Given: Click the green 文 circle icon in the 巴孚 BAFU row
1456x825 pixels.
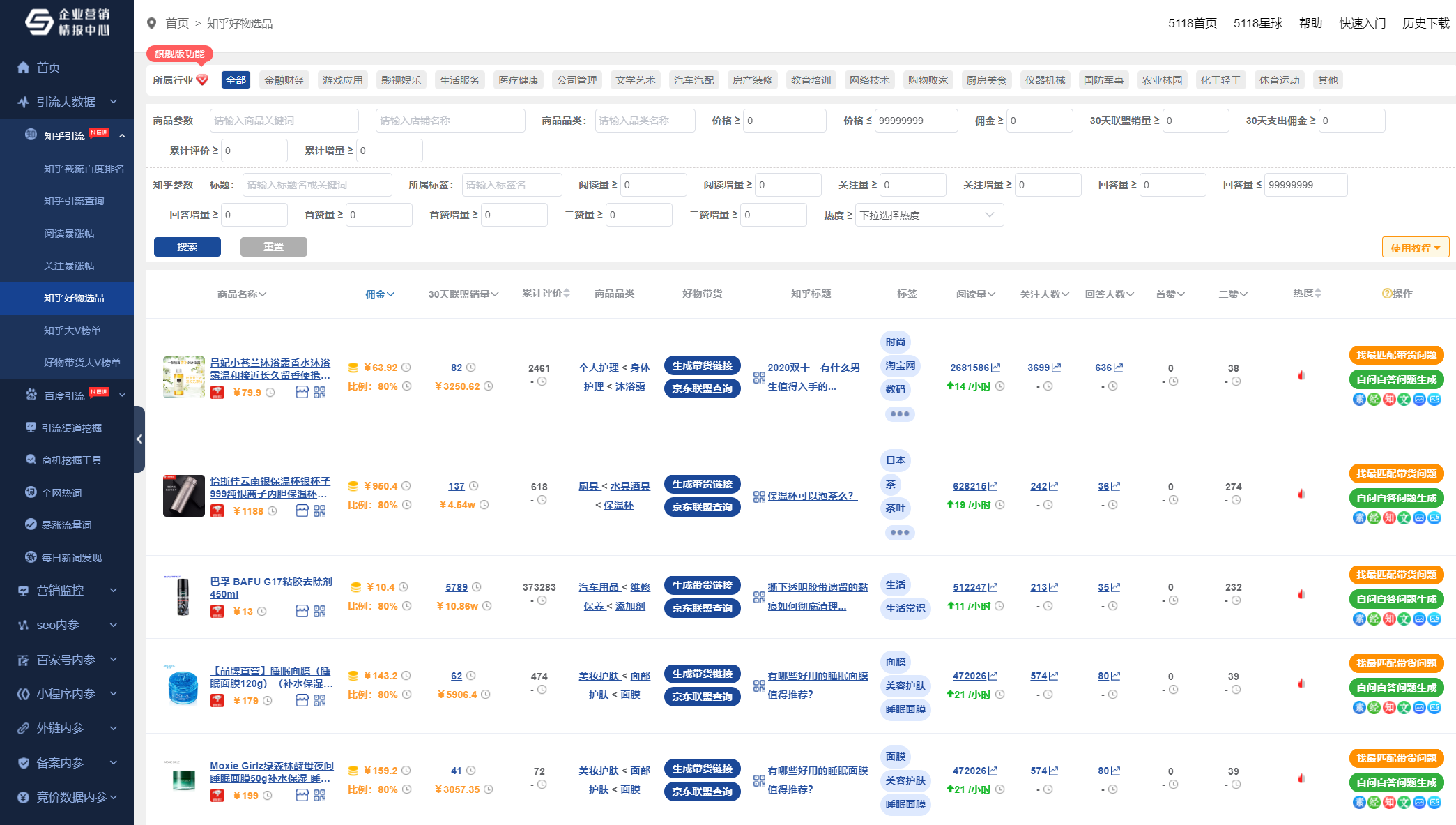Looking at the screenshot, I should tap(1404, 619).
